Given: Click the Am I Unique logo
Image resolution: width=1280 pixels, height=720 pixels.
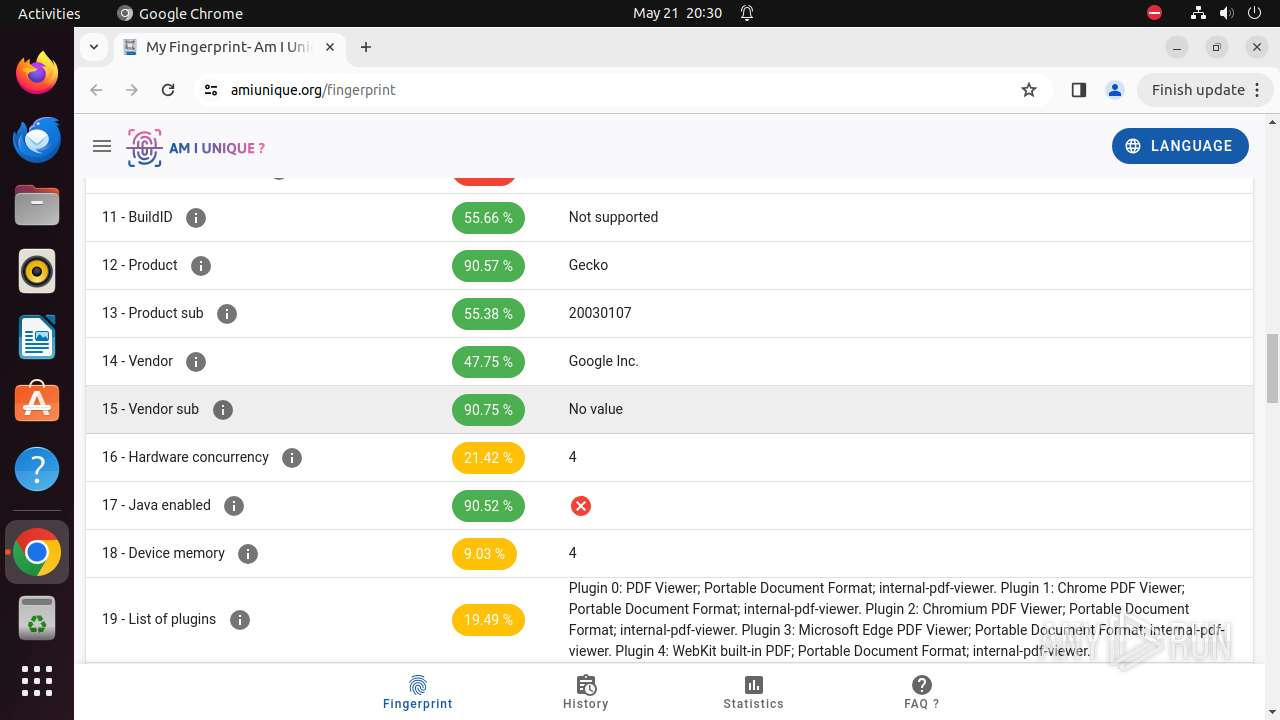Looking at the screenshot, I should point(196,148).
